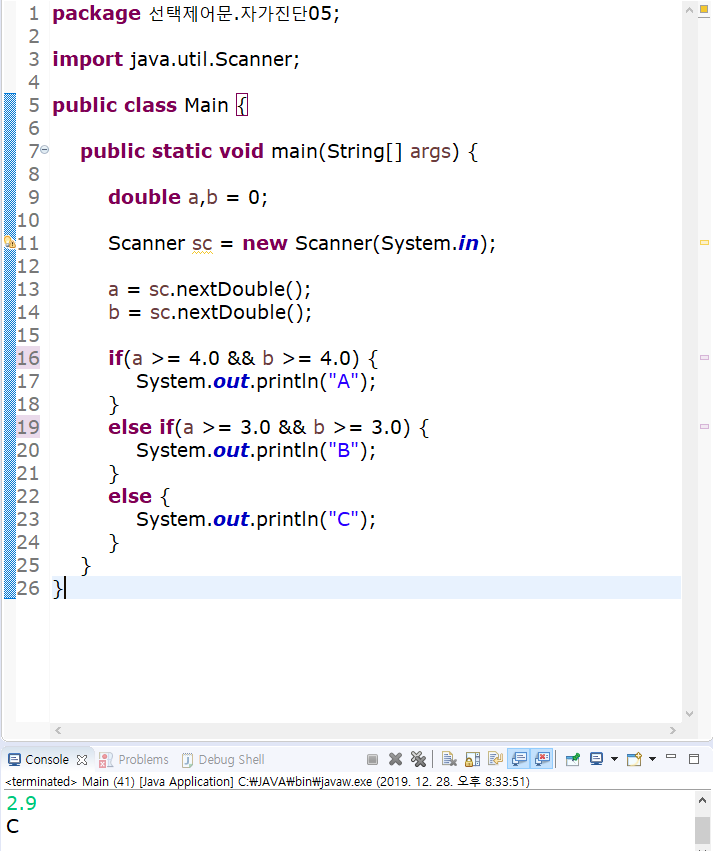Image resolution: width=713 pixels, height=851 pixels.
Task: Click 'main(String[] args)' method signature
Action: click(x=365, y=151)
